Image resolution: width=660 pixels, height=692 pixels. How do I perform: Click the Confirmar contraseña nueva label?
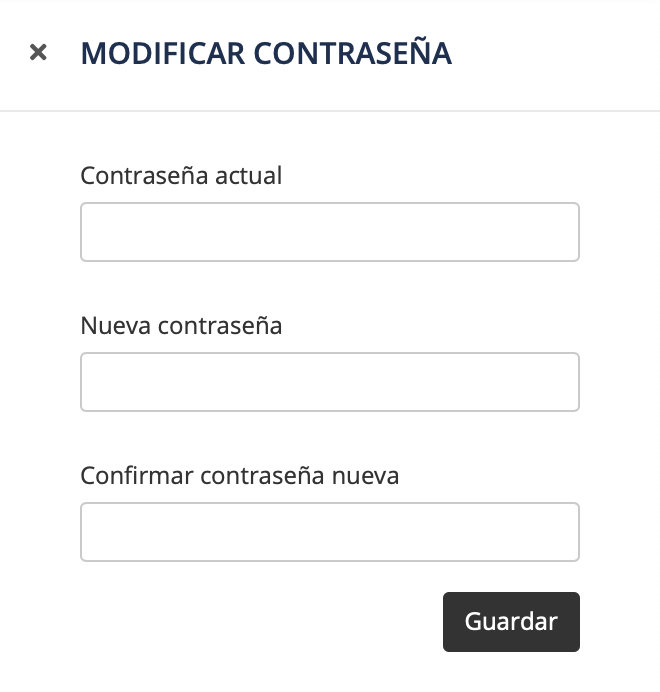pyautogui.click(x=239, y=476)
